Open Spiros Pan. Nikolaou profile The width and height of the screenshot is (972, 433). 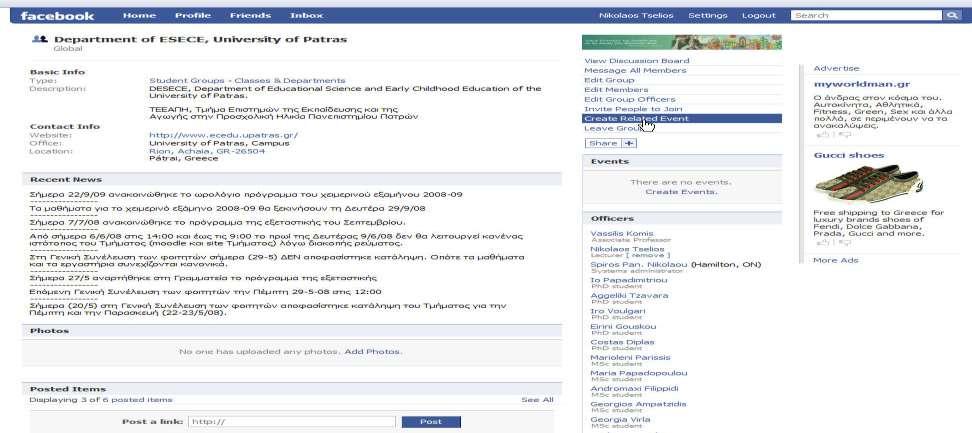[639, 265]
